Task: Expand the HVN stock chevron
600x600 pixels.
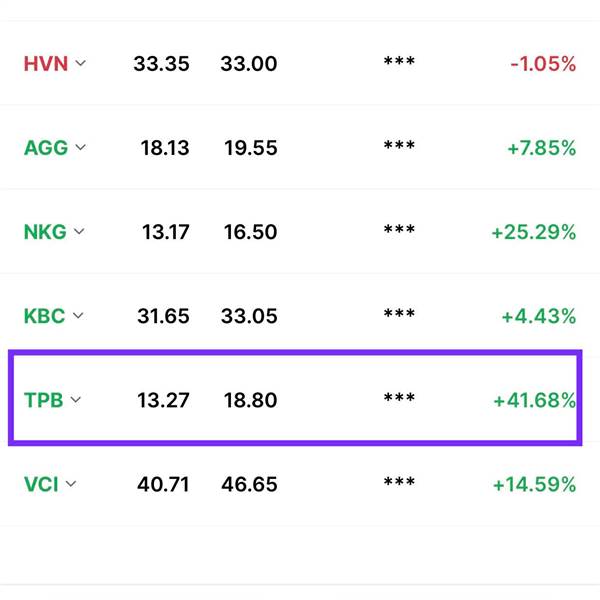Action: pyautogui.click(x=80, y=63)
